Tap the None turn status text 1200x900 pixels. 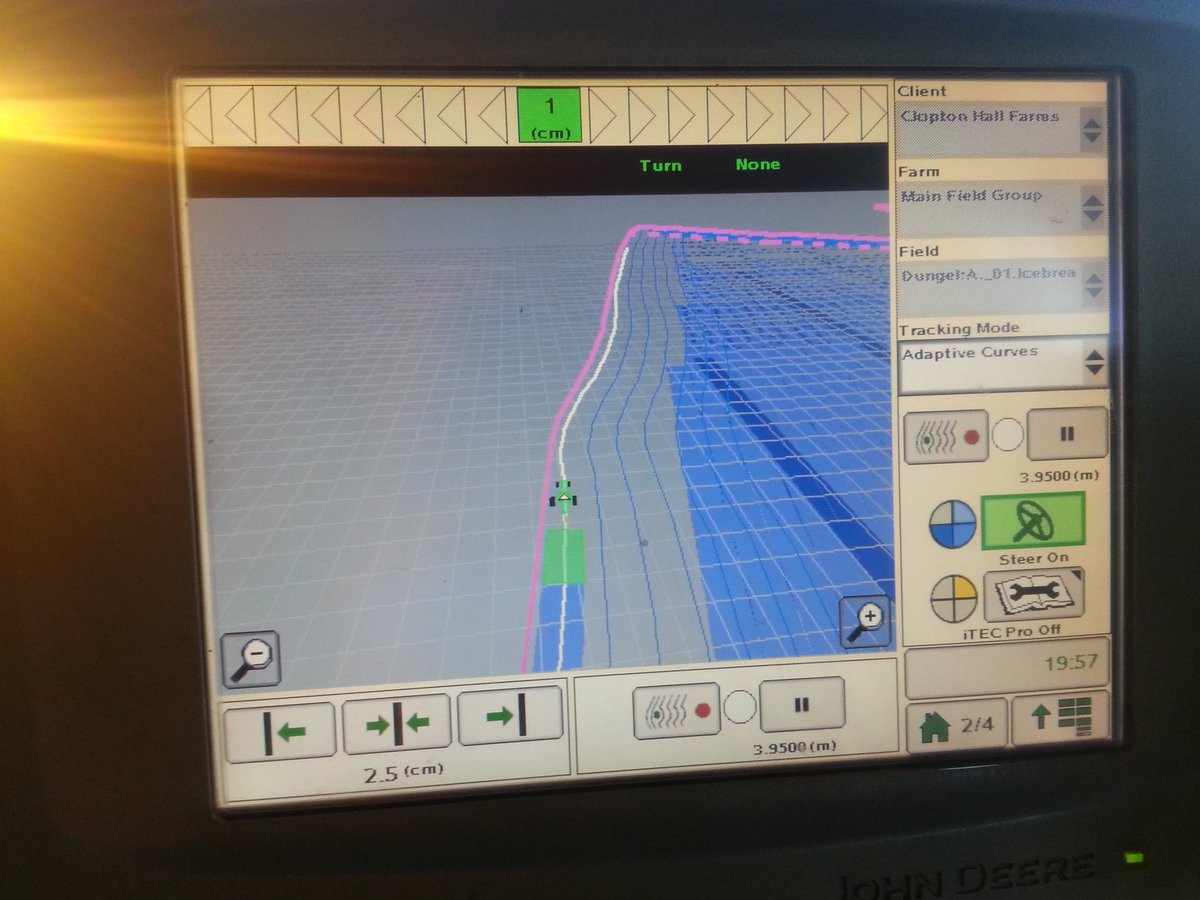click(758, 165)
